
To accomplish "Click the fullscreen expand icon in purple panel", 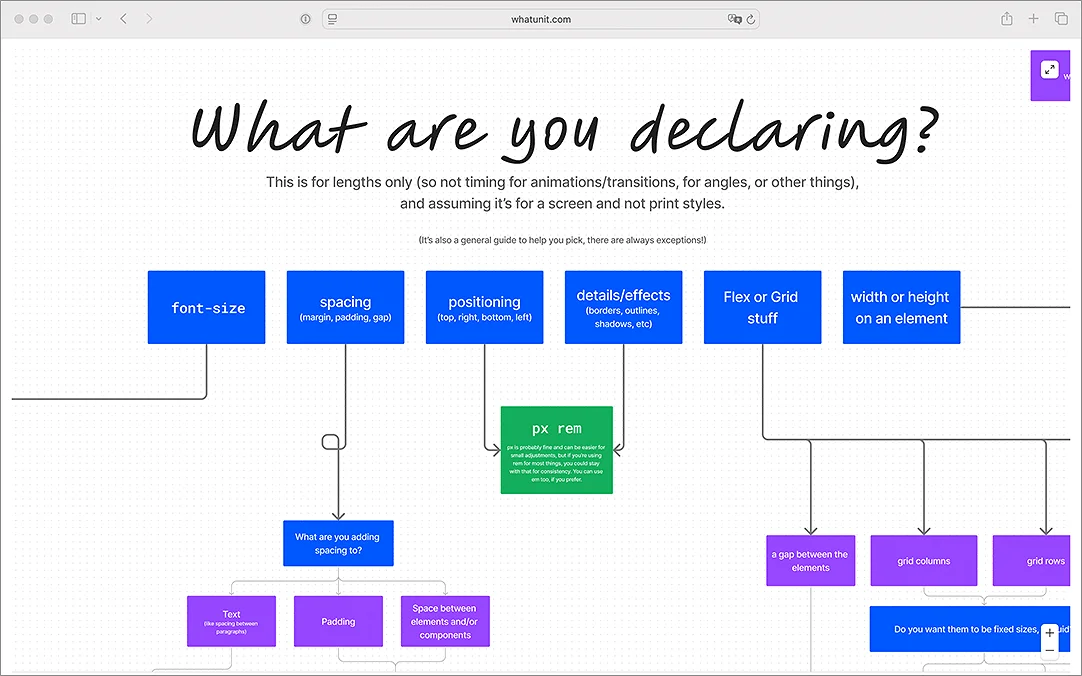I will 1050,70.
